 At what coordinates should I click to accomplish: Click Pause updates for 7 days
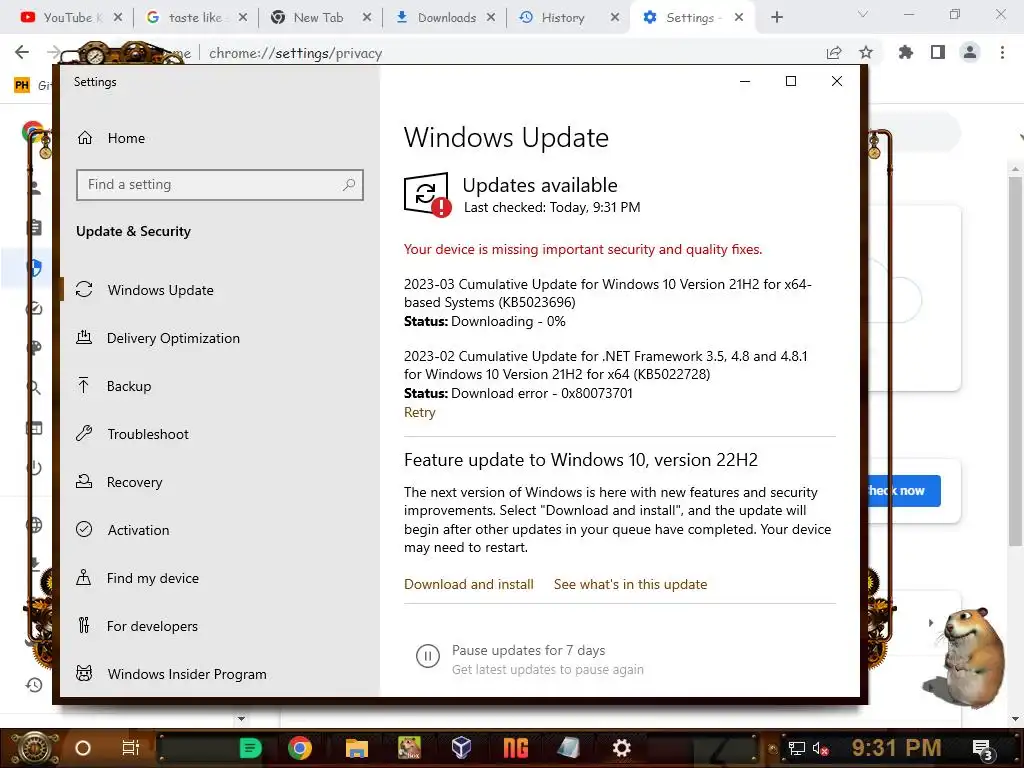(528, 650)
